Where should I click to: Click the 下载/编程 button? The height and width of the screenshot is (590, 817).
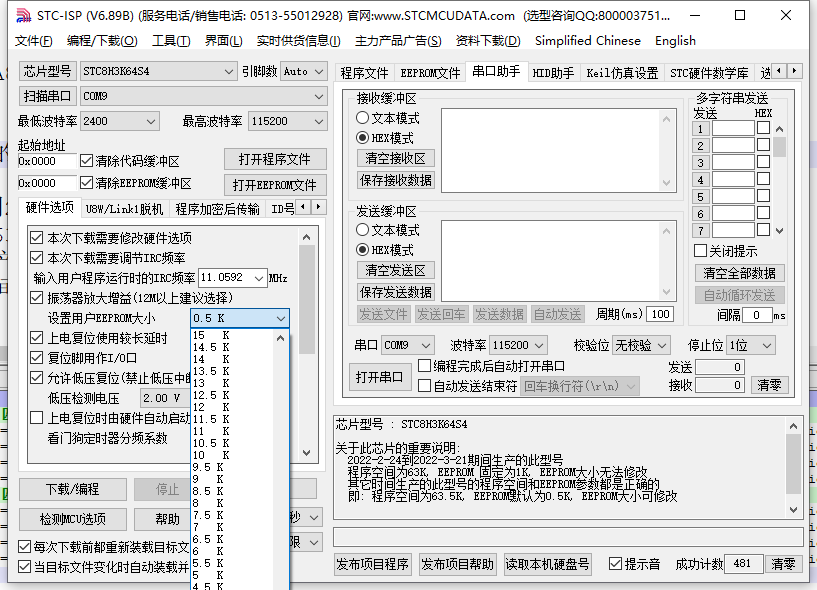click(72, 489)
